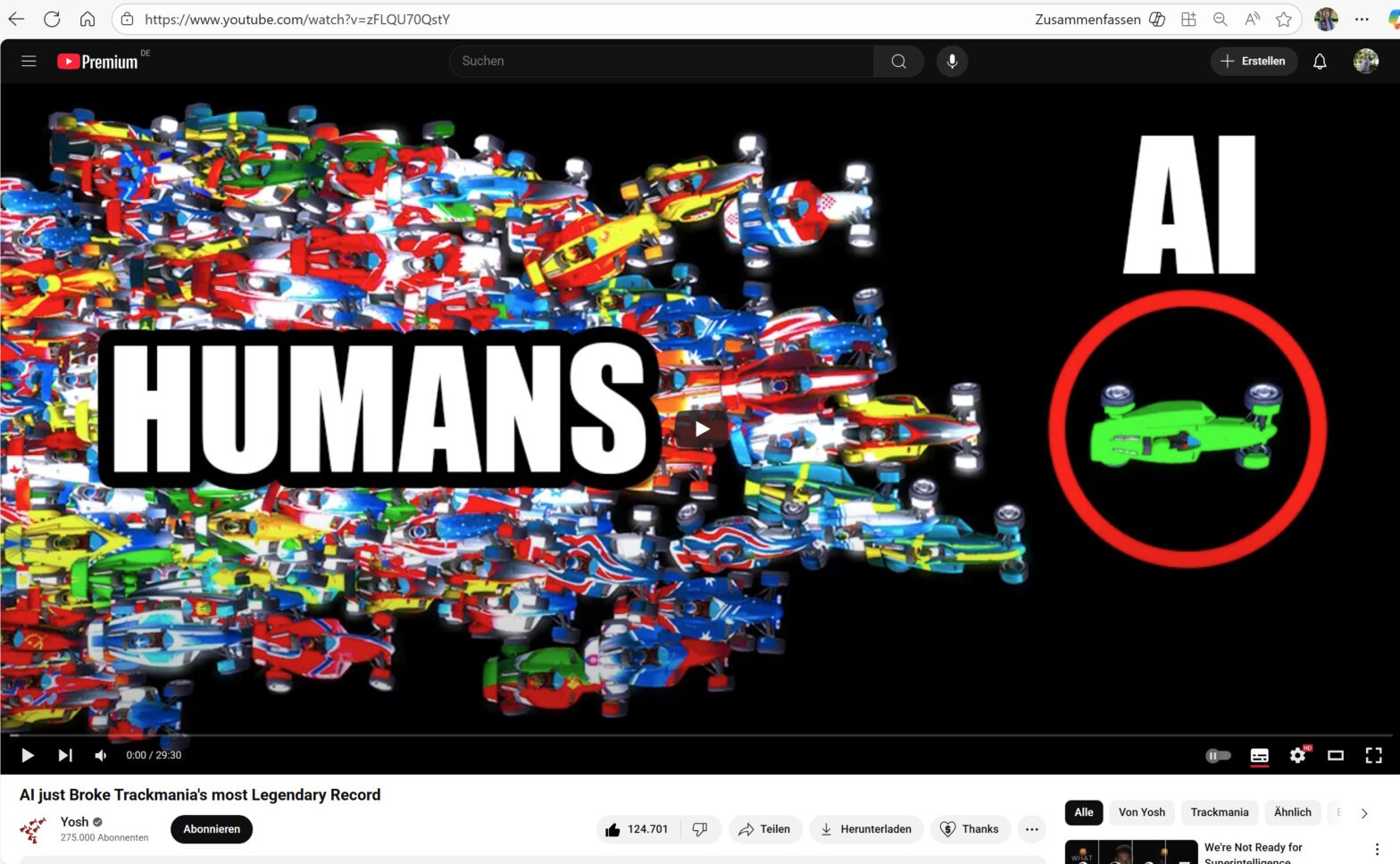Click the voice search microphone icon

[x=952, y=62]
